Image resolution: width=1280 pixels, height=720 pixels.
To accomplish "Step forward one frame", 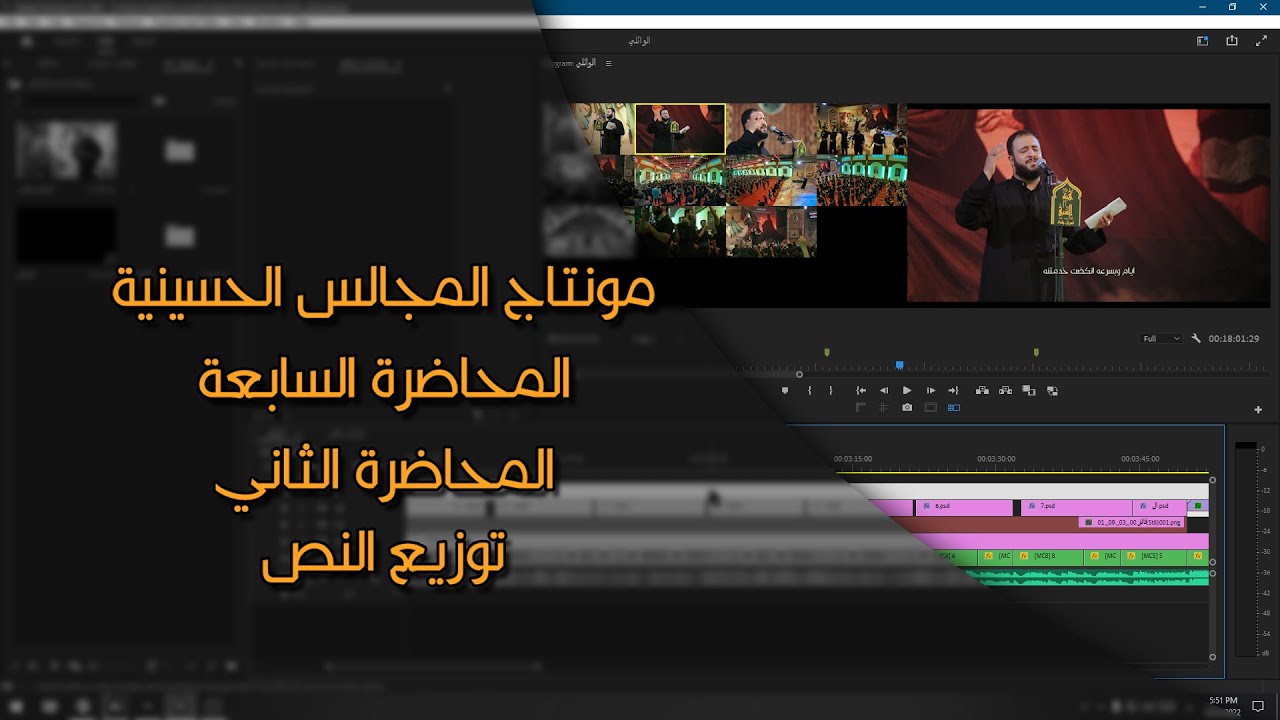I will (931, 391).
